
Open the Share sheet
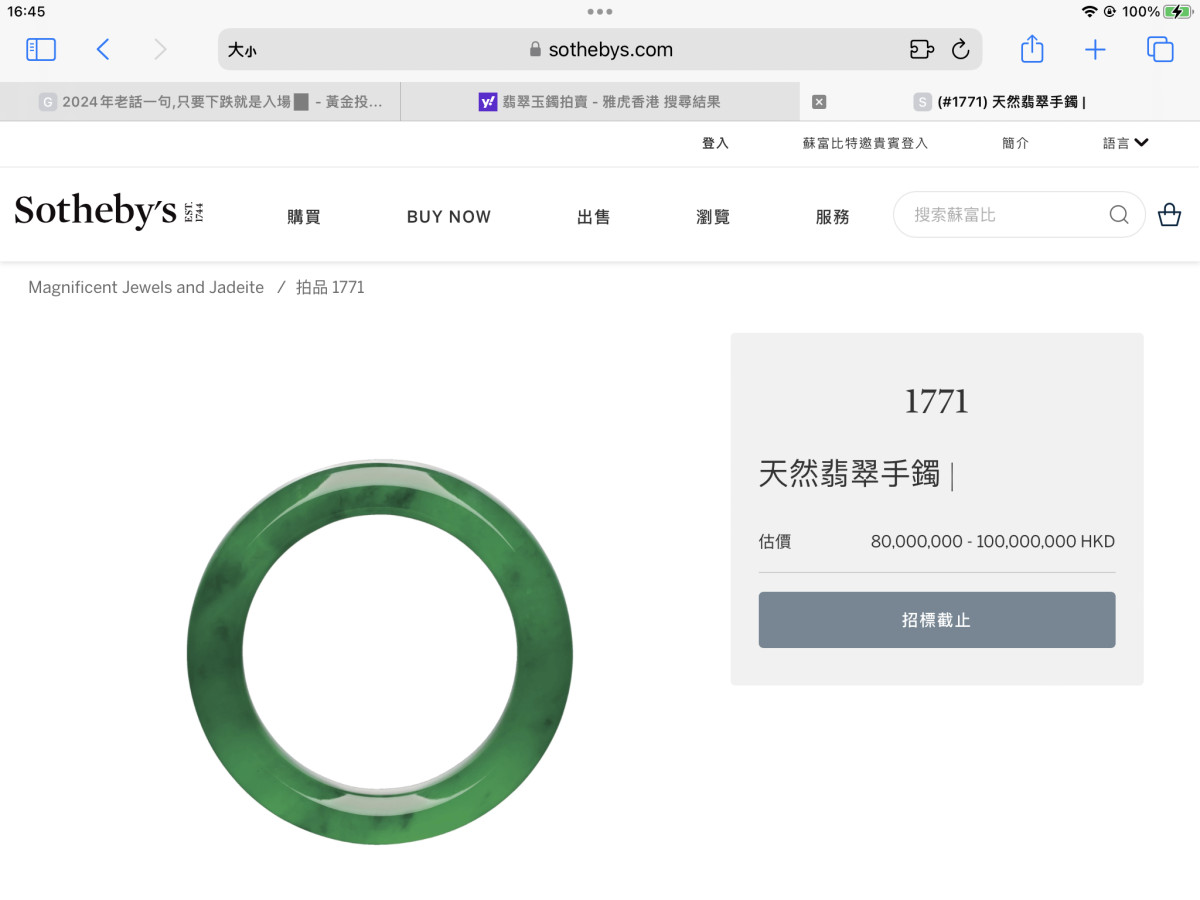1032,49
